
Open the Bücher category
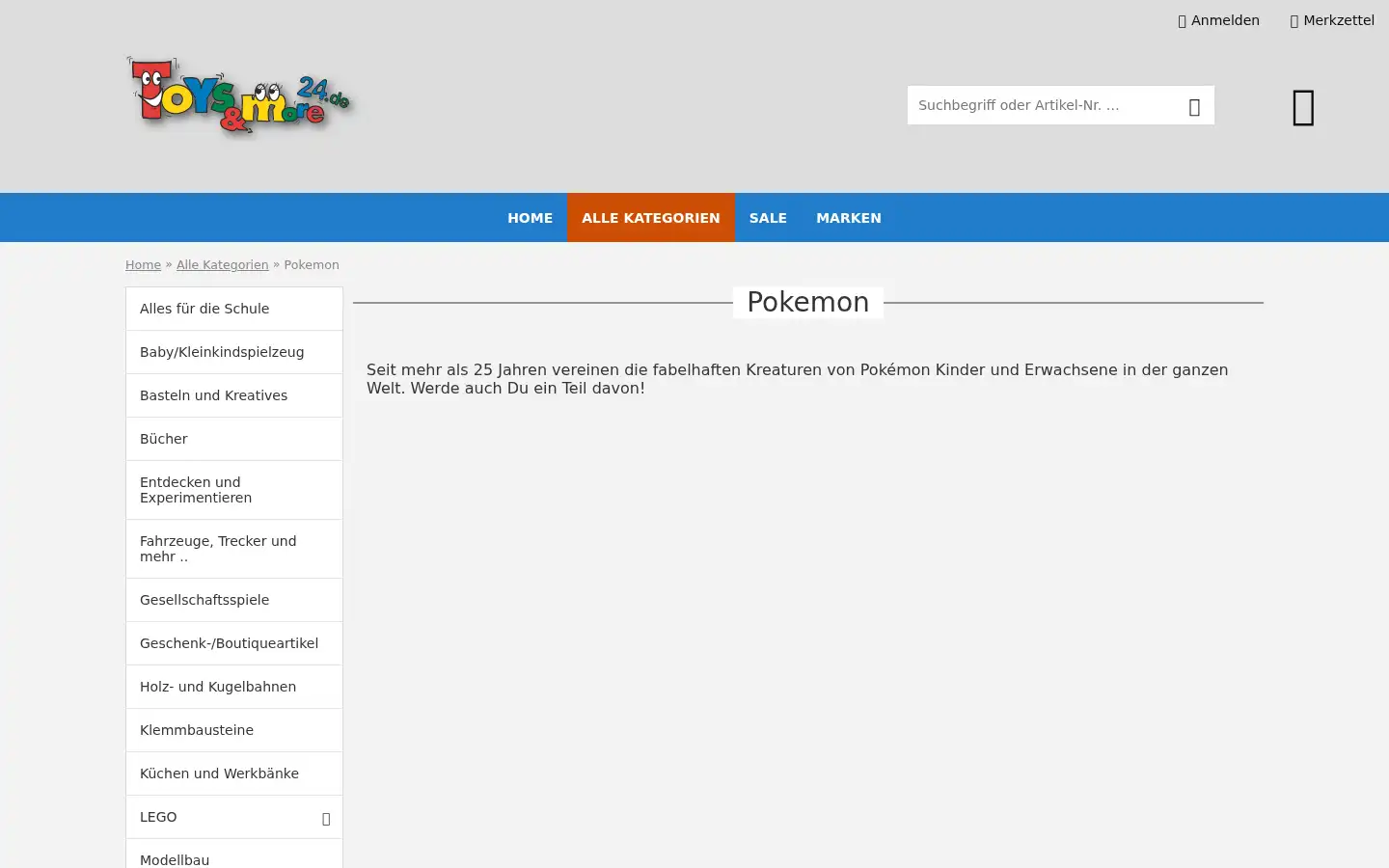[x=233, y=439]
